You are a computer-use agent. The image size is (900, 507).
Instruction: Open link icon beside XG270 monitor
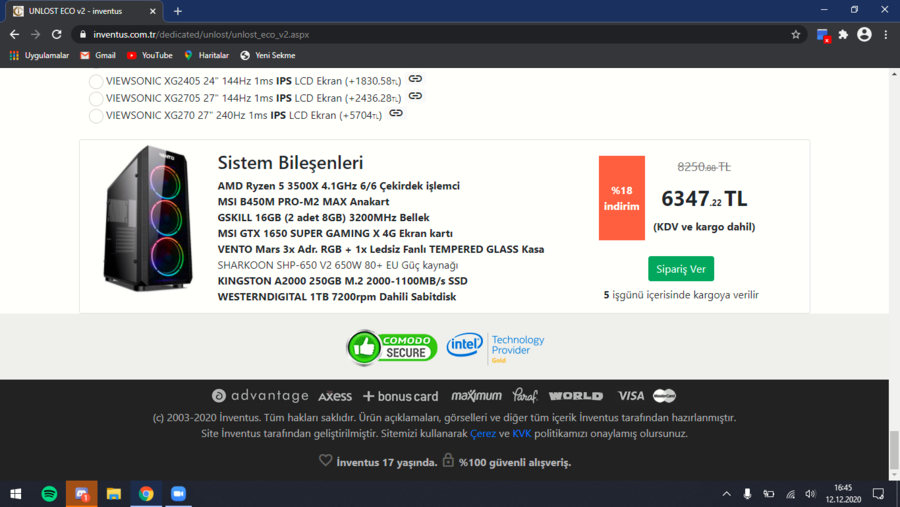pos(396,113)
